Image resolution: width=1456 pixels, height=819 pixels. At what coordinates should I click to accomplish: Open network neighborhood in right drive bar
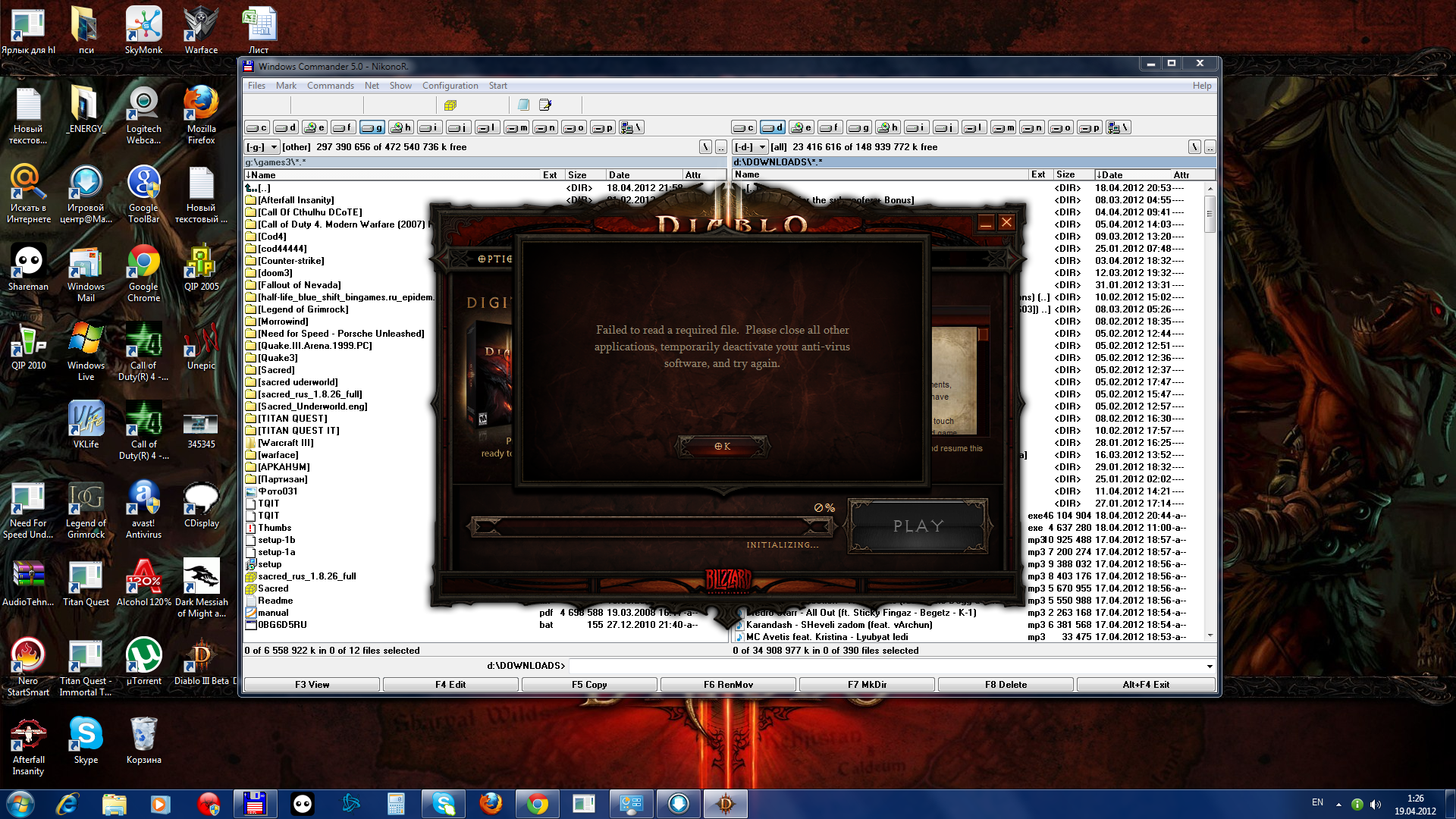(1119, 127)
